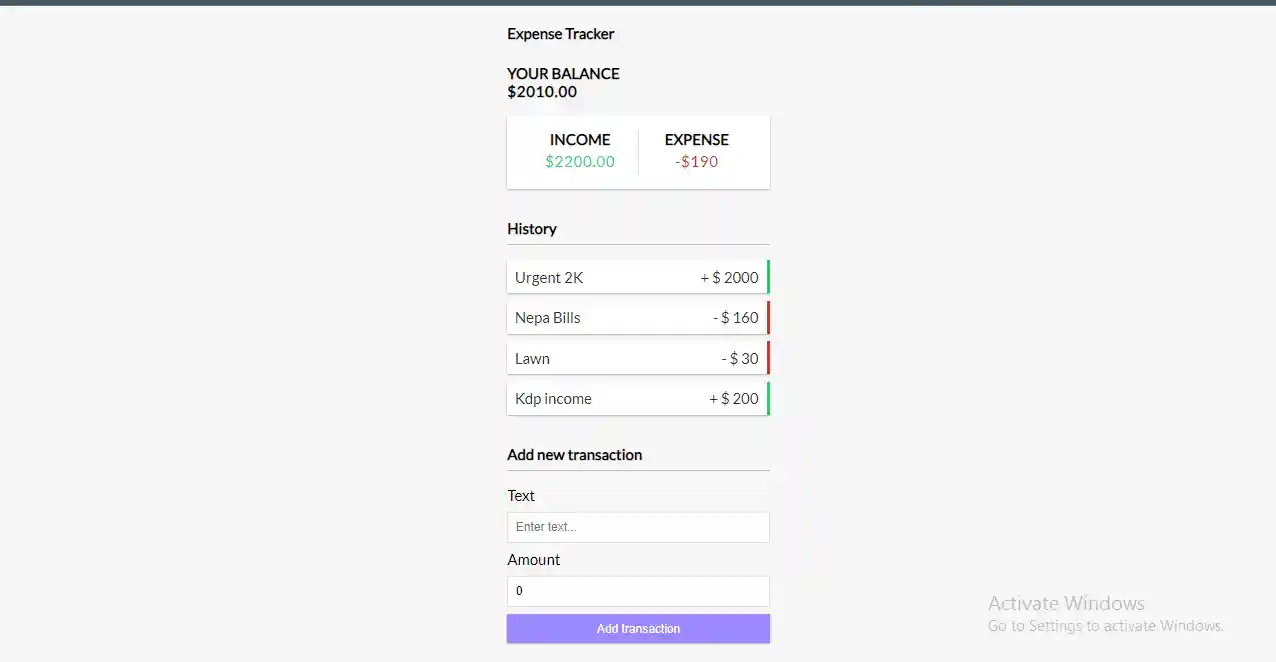
Task: Click the Expense Tracker title
Action: (561, 33)
